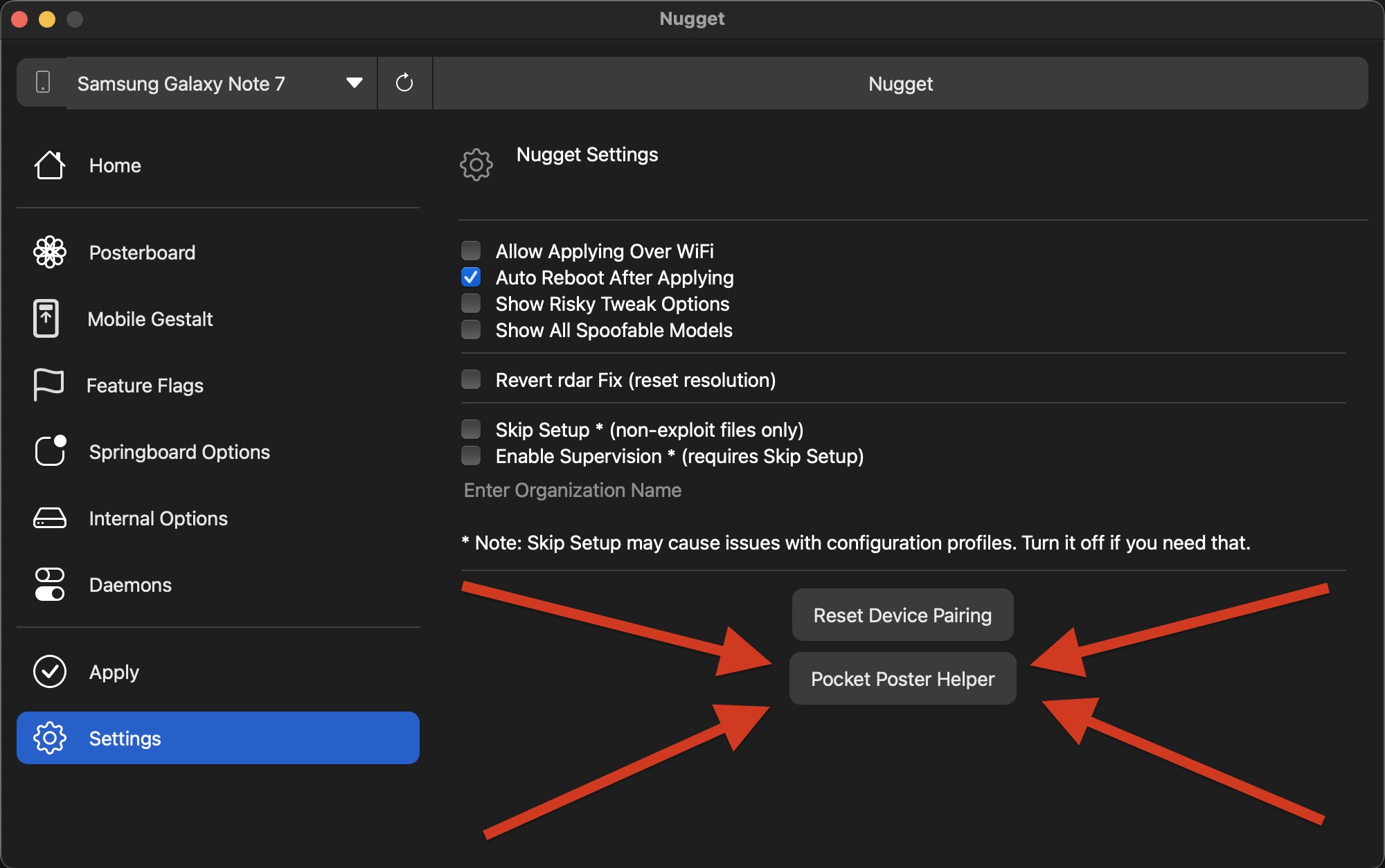1385x868 pixels.
Task: Tick Enable Supervision checkbox
Action: pos(471,455)
